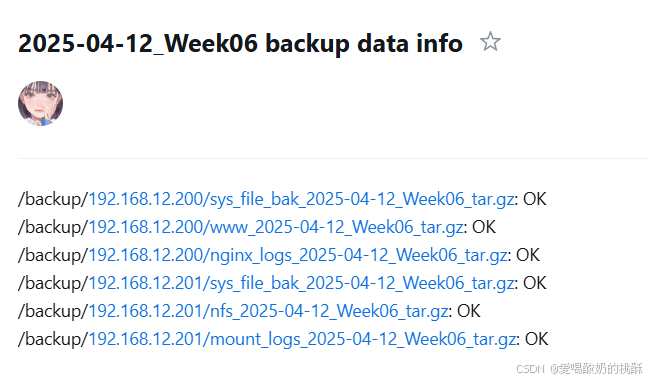Star the Week06 backup data info email
Image resolution: width=648 pixels, height=380 pixels.
(490, 41)
